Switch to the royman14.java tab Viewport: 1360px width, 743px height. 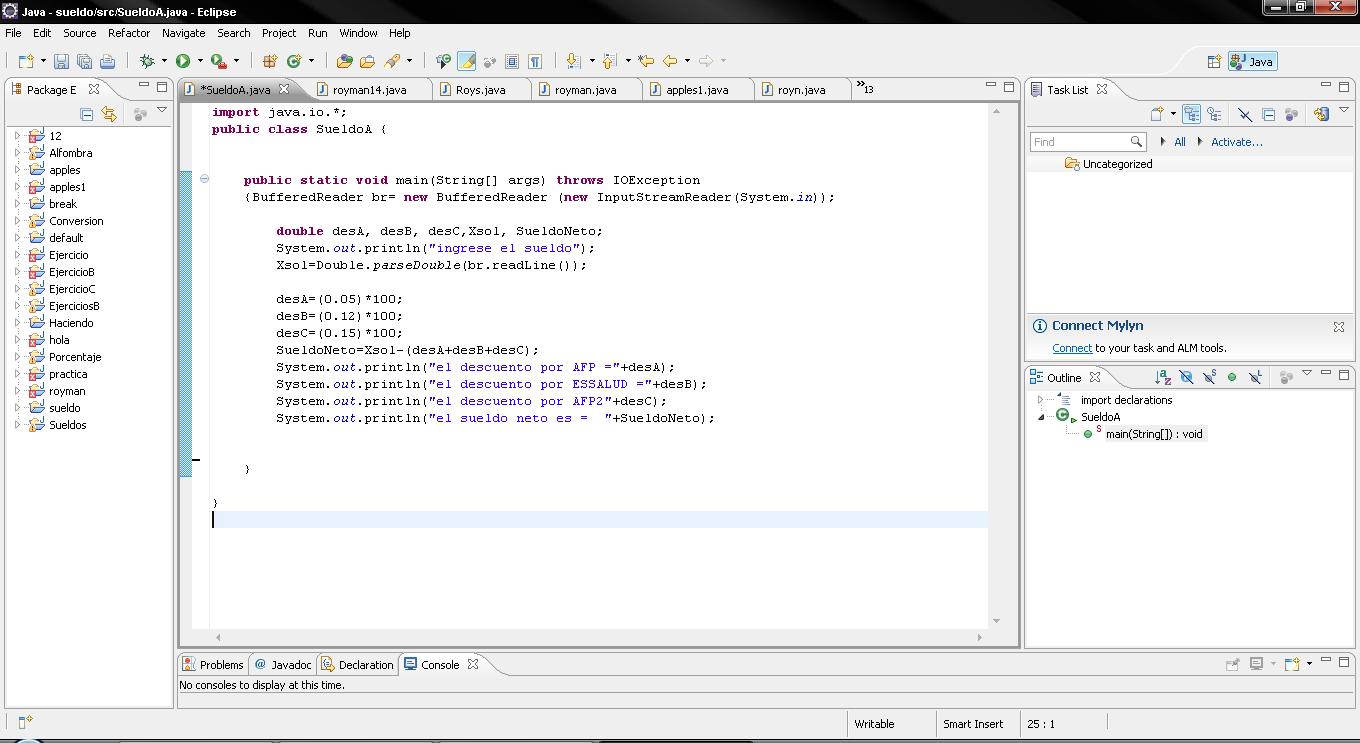370,88
